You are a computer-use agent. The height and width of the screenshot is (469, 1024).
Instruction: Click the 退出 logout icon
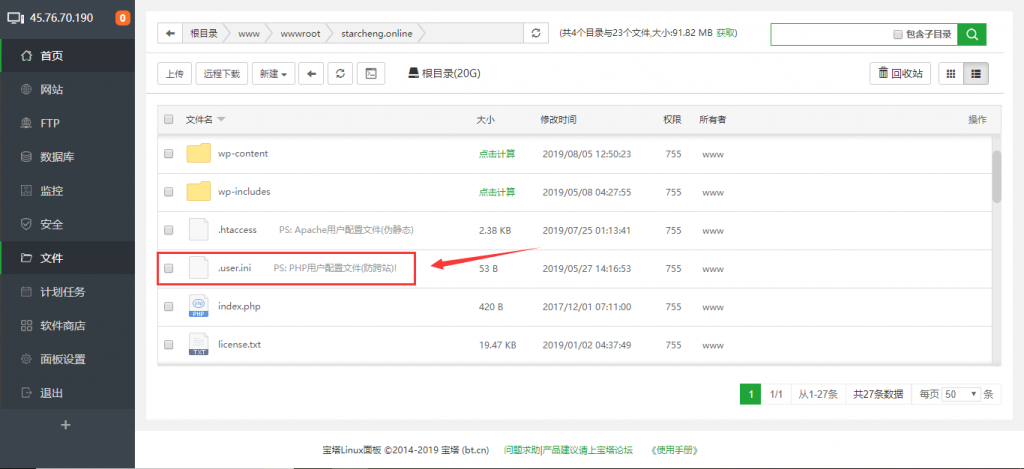click(x=26, y=393)
